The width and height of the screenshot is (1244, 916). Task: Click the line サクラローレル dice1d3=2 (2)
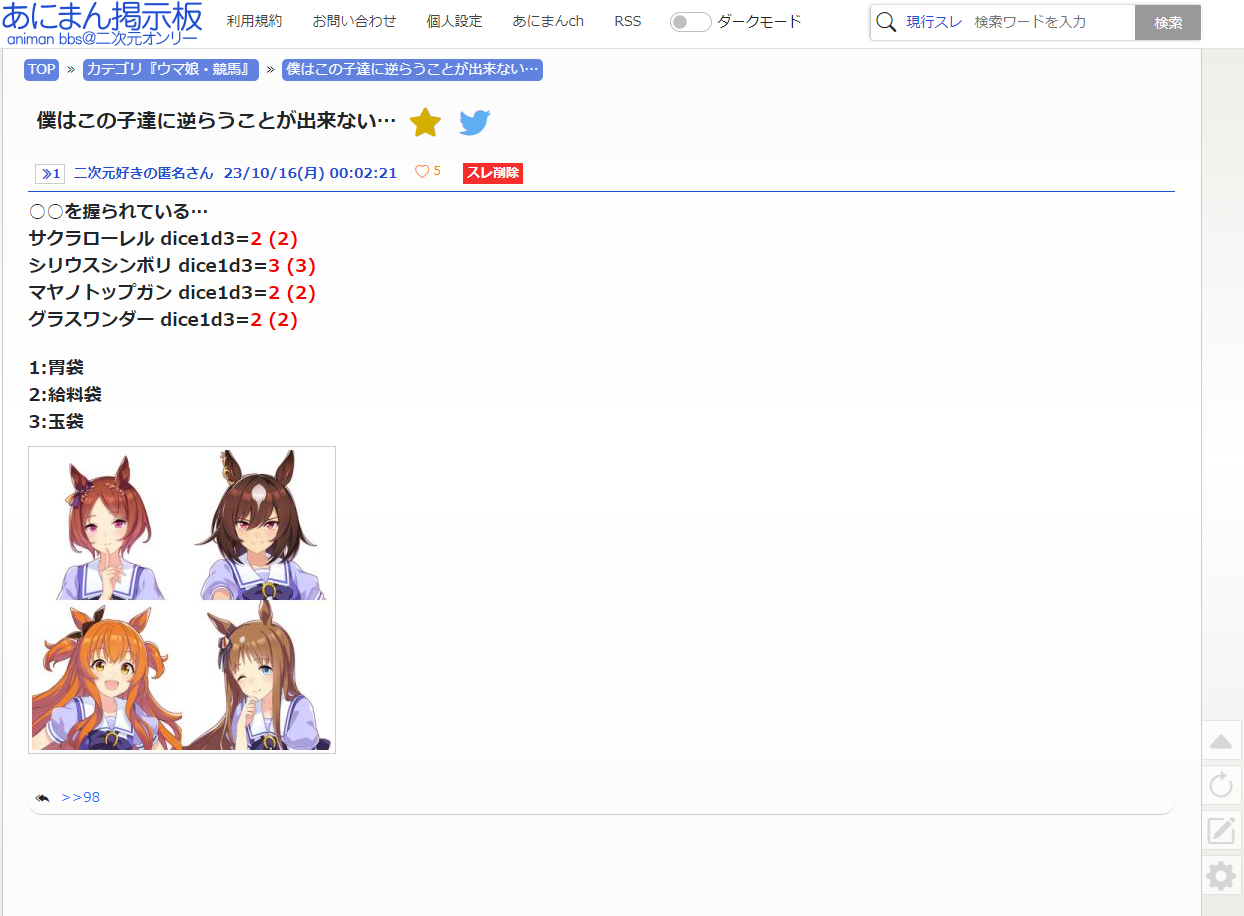pos(164,239)
